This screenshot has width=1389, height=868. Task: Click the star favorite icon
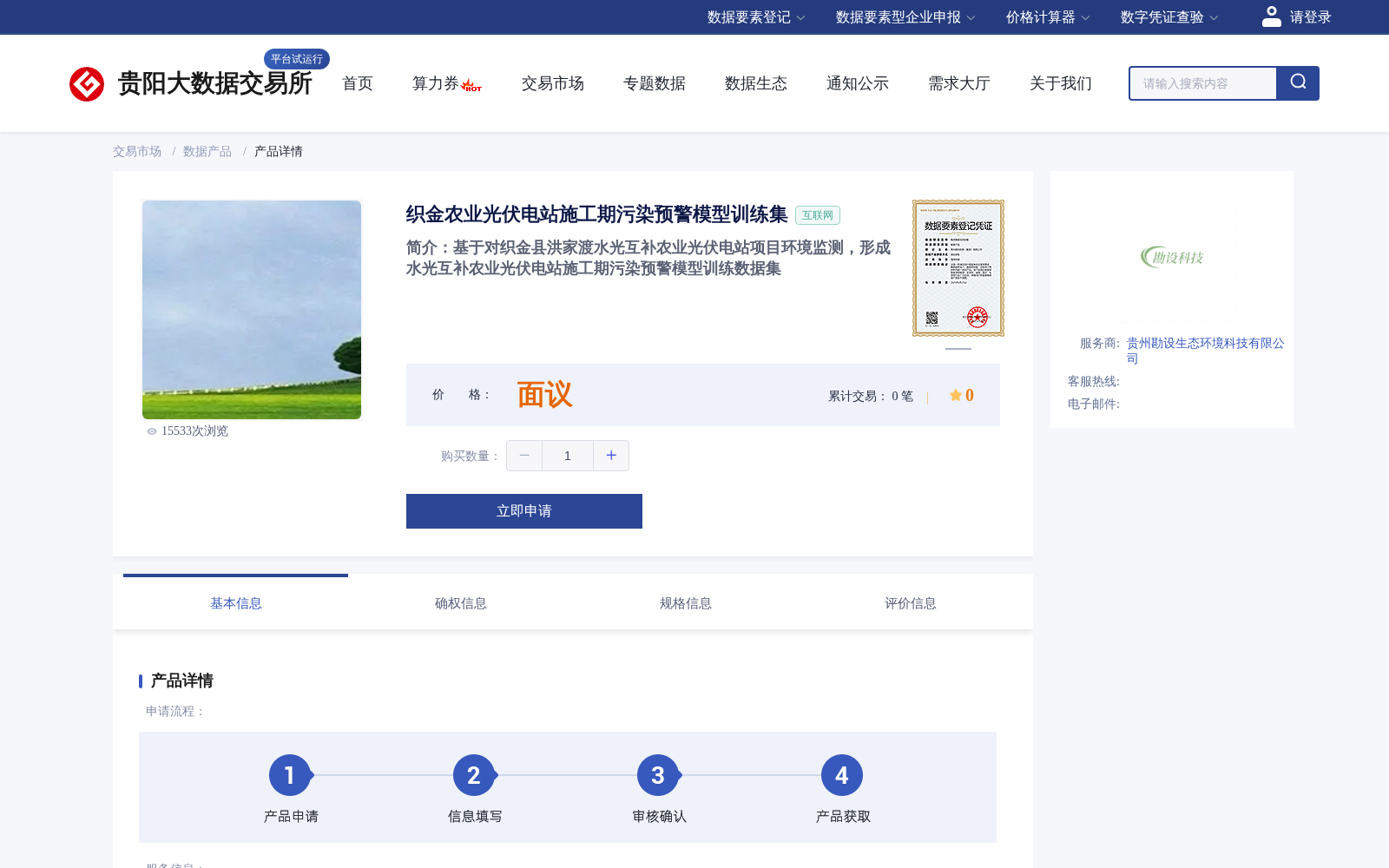pos(955,395)
